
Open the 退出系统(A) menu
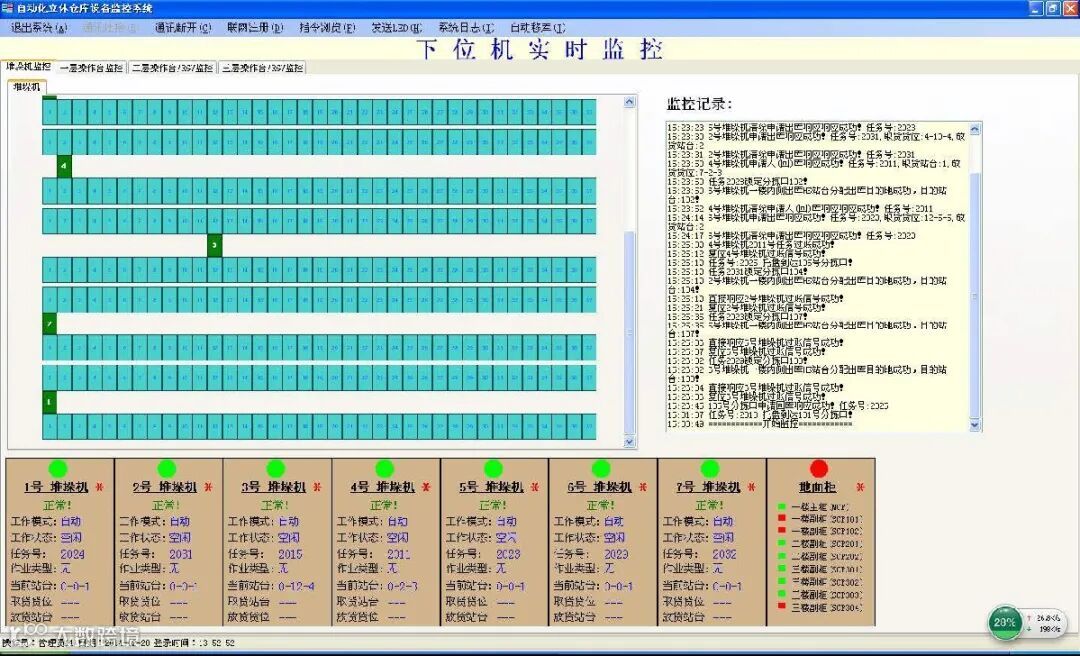(x=39, y=28)
